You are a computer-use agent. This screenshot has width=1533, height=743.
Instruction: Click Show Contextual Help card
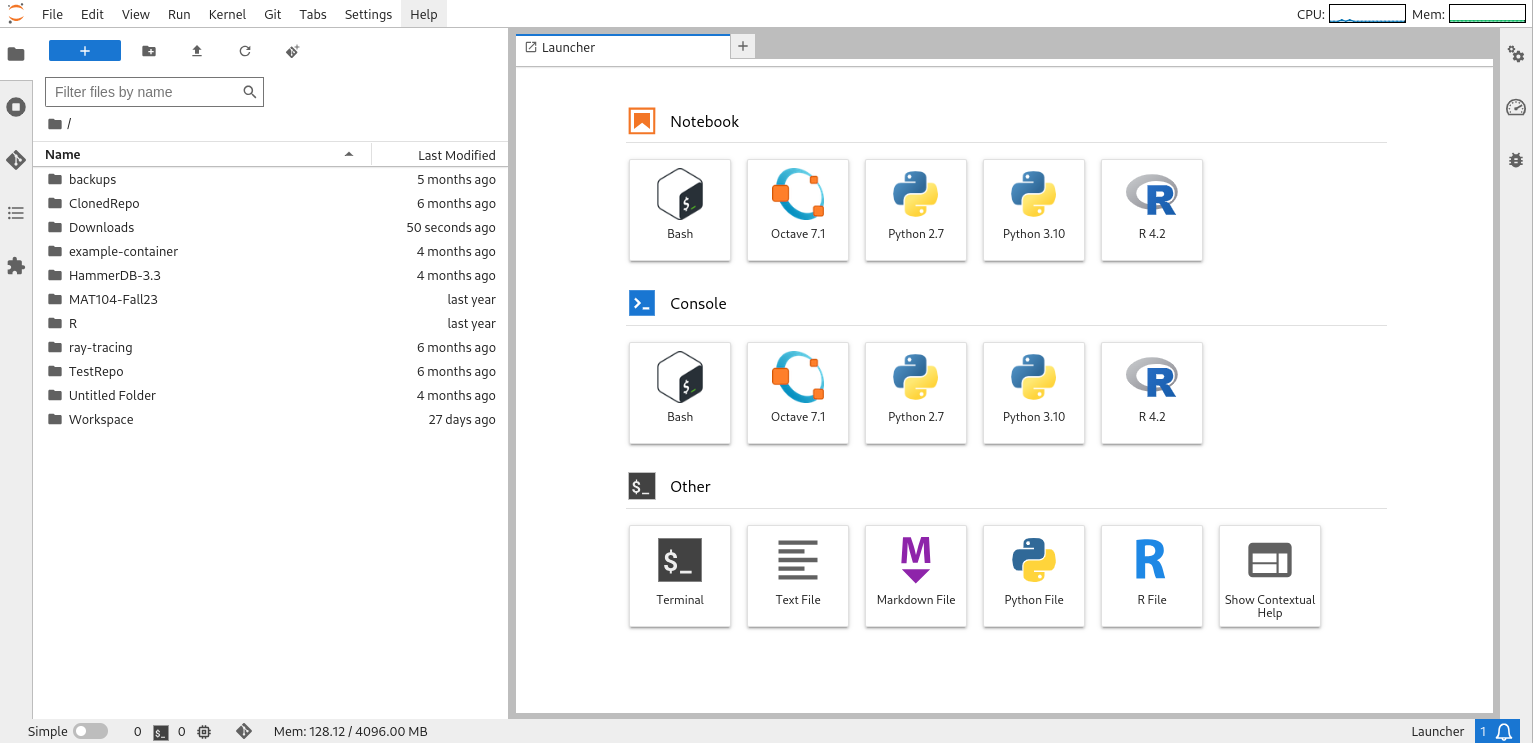pyautogui.click(x=1270, y=576)
